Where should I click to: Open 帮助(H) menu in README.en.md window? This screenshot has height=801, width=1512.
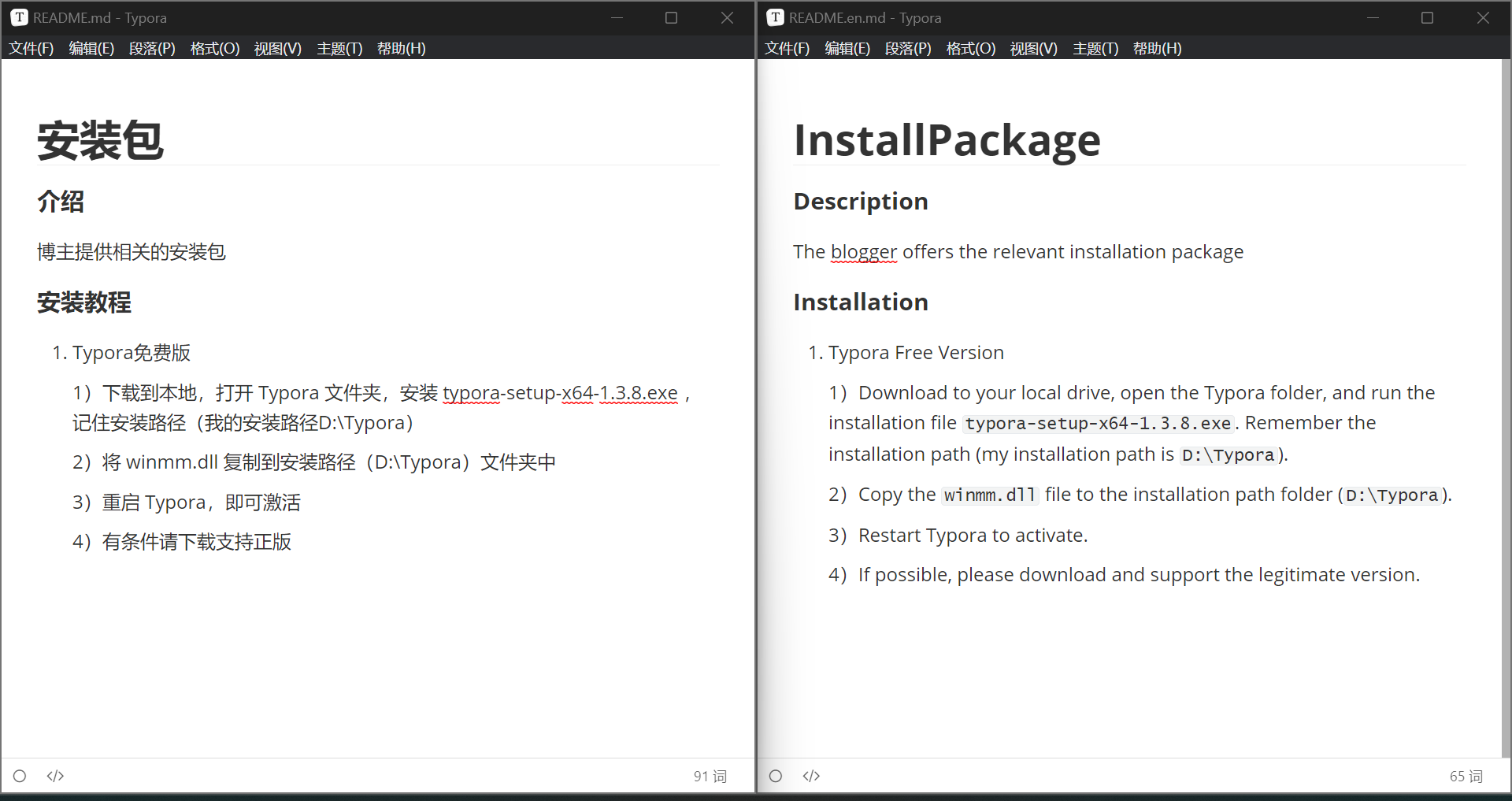click(x=1158, y=48)
